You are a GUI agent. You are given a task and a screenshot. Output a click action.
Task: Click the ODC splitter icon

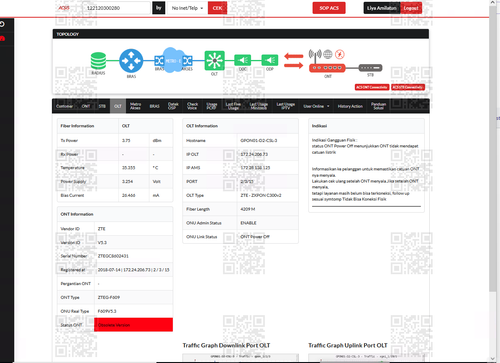(x=243, y=60)
